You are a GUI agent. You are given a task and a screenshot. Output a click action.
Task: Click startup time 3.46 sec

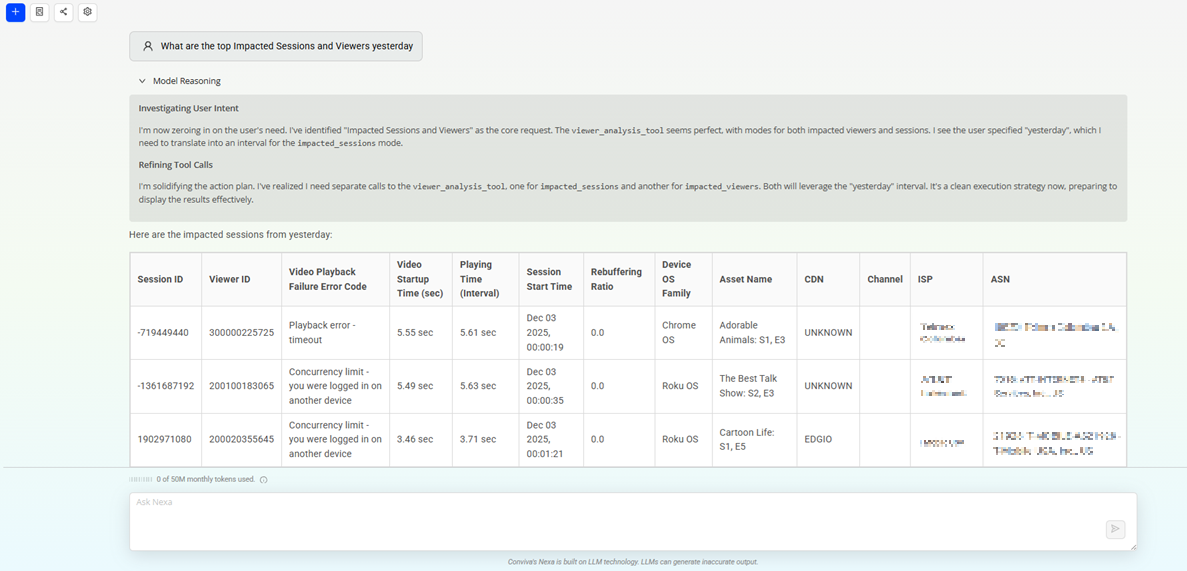pyautogui.click(x=415, y=438)
